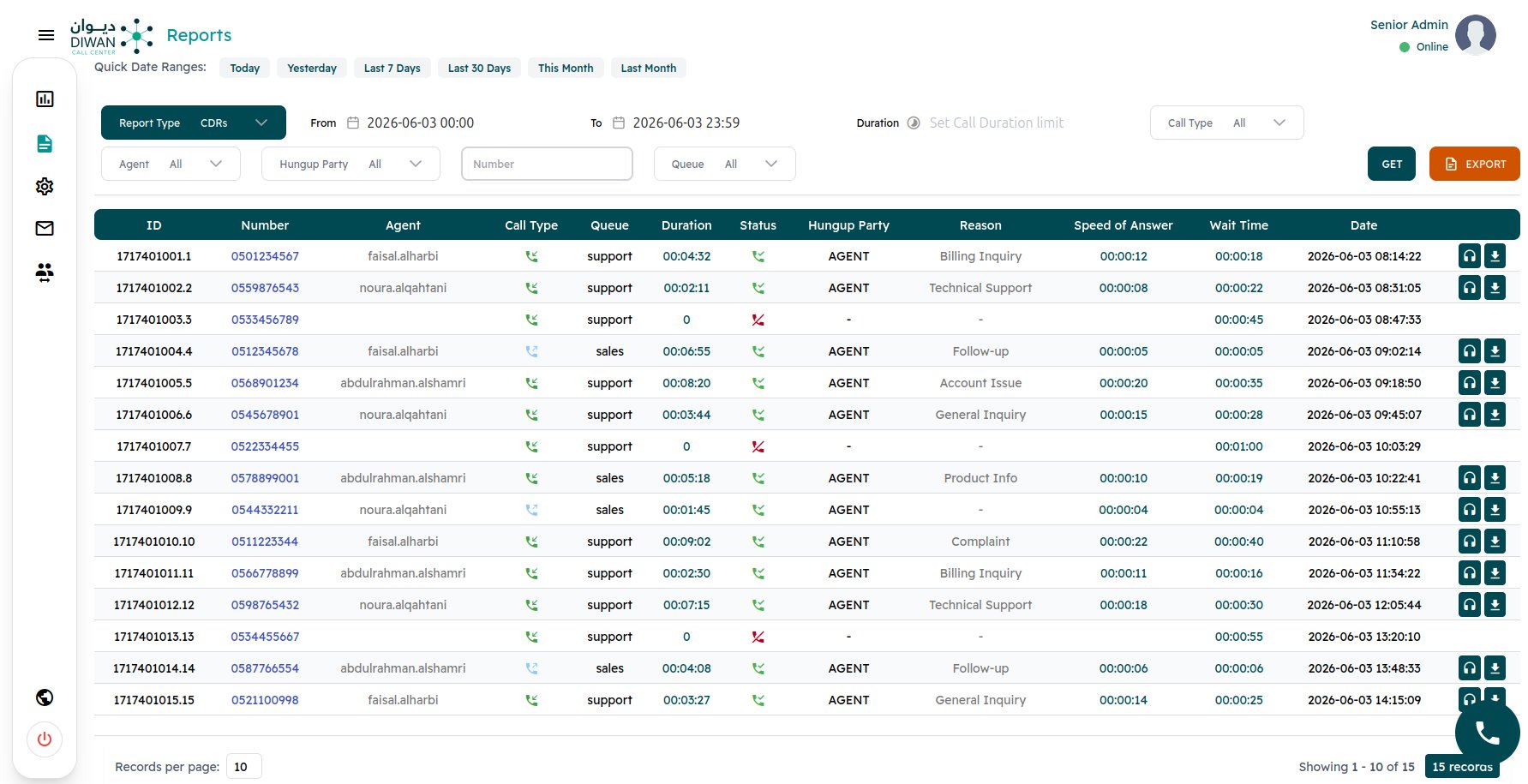
Task: Open number link 0501234567
Action: pos(265,256)
